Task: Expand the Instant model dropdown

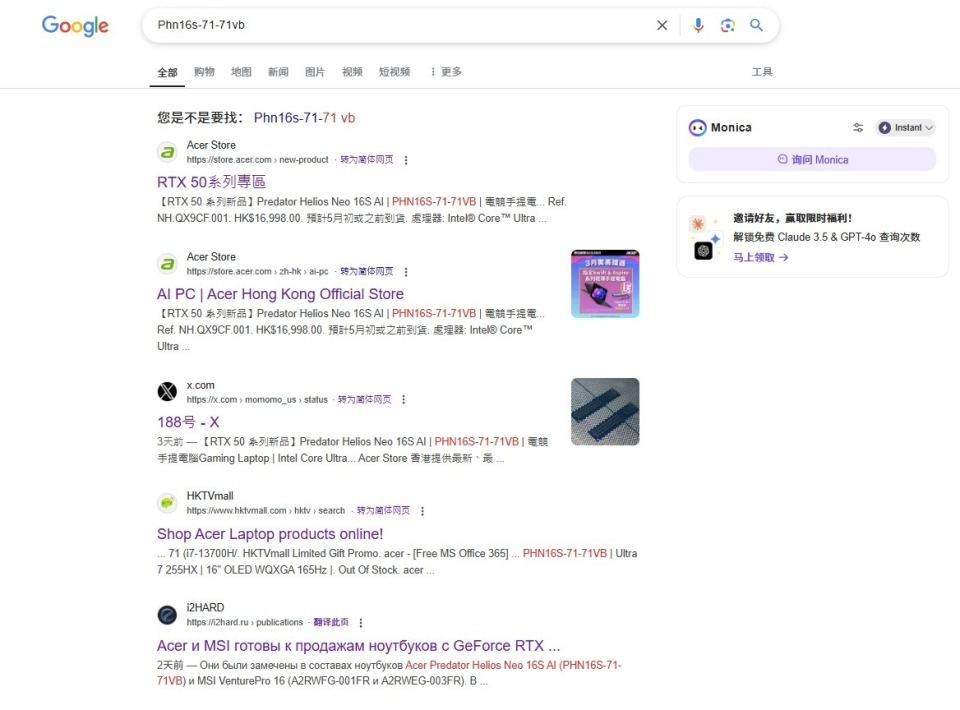Action: (906, 127)
